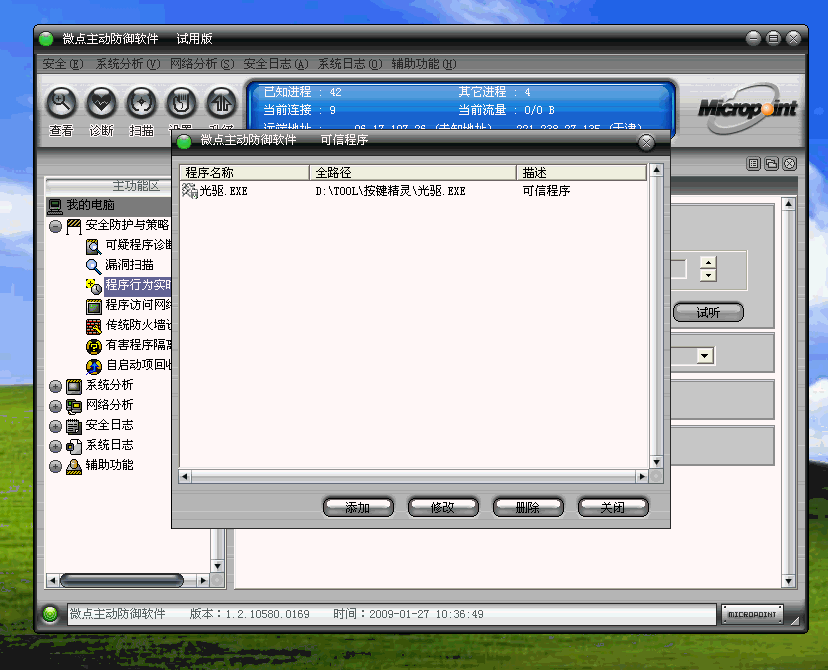Click the 添加 button
828x670 pixels.
(x=358, y=507)
